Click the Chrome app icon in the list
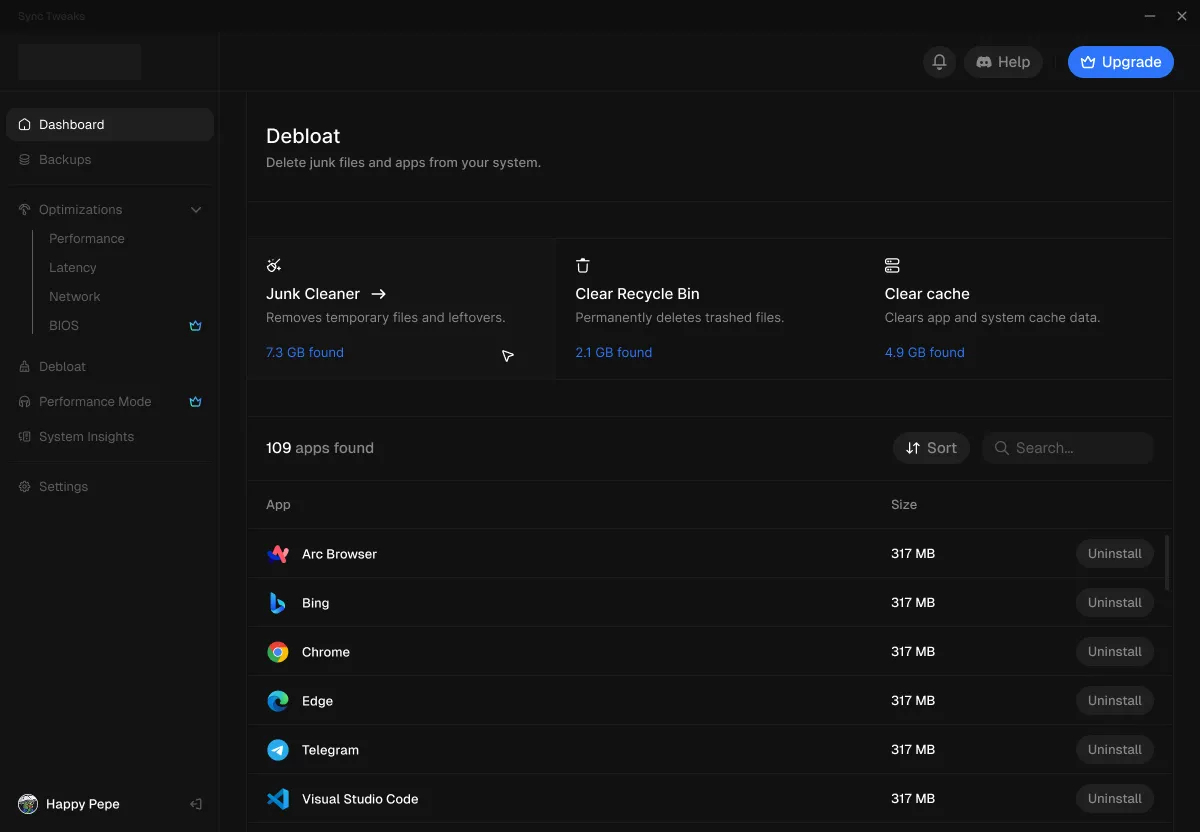 coord(277,651)
